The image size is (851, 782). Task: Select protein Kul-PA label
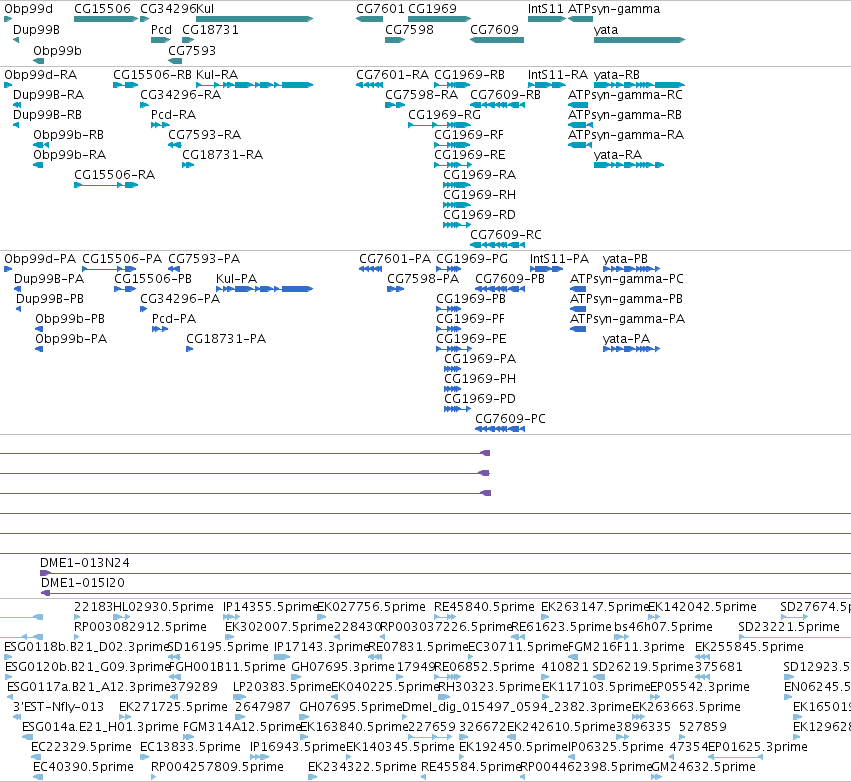pyautogui.click(x=236, y=278)
